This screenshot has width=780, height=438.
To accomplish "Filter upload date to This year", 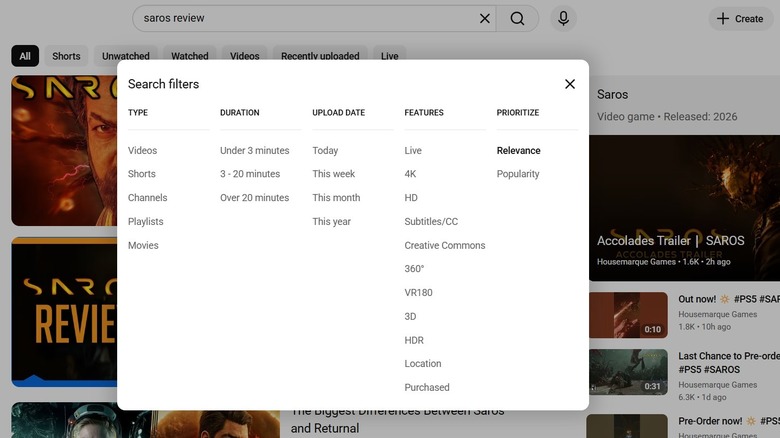I will pos(331,221).
